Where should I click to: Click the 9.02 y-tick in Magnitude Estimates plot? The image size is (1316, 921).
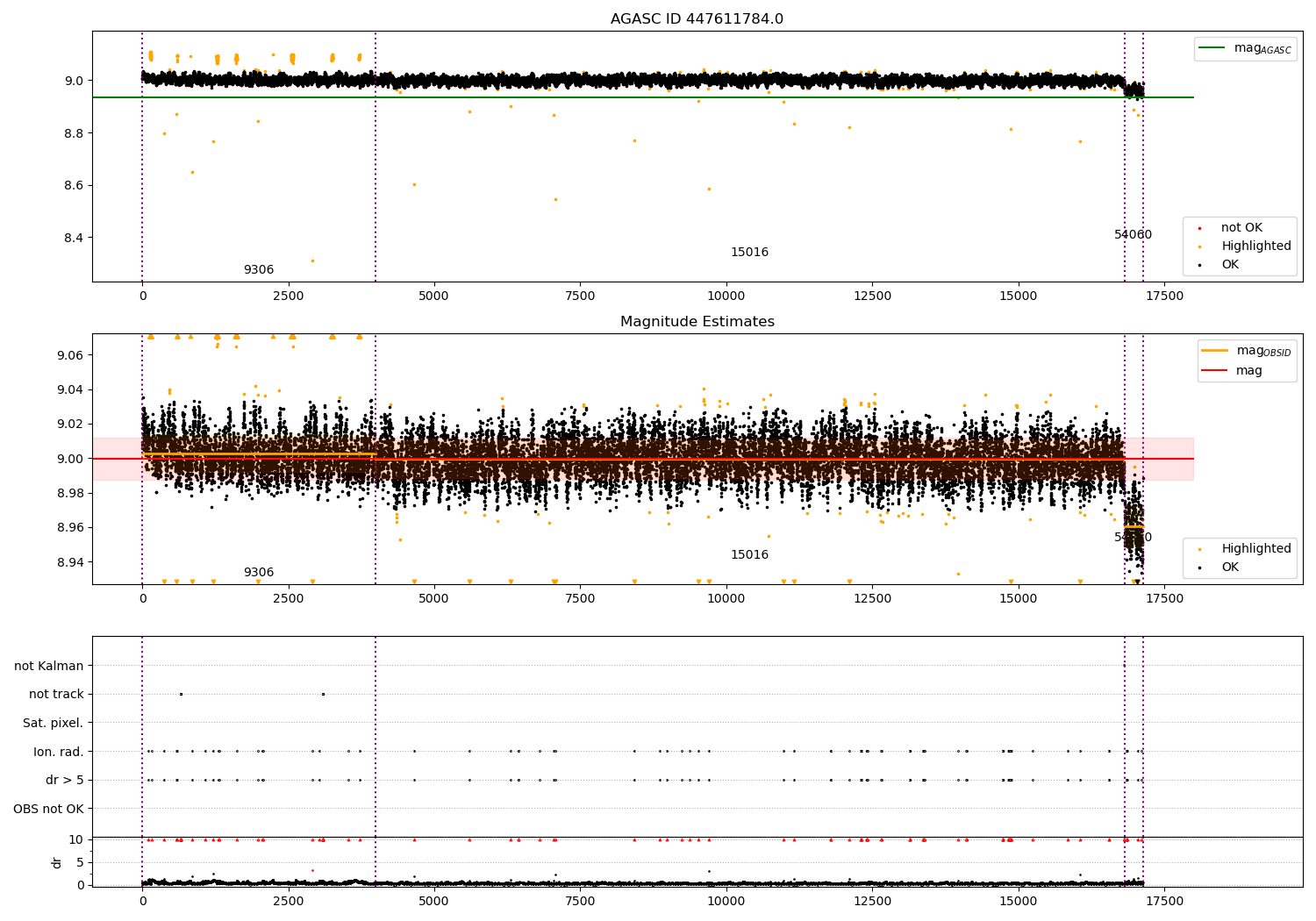pos(69,425)
